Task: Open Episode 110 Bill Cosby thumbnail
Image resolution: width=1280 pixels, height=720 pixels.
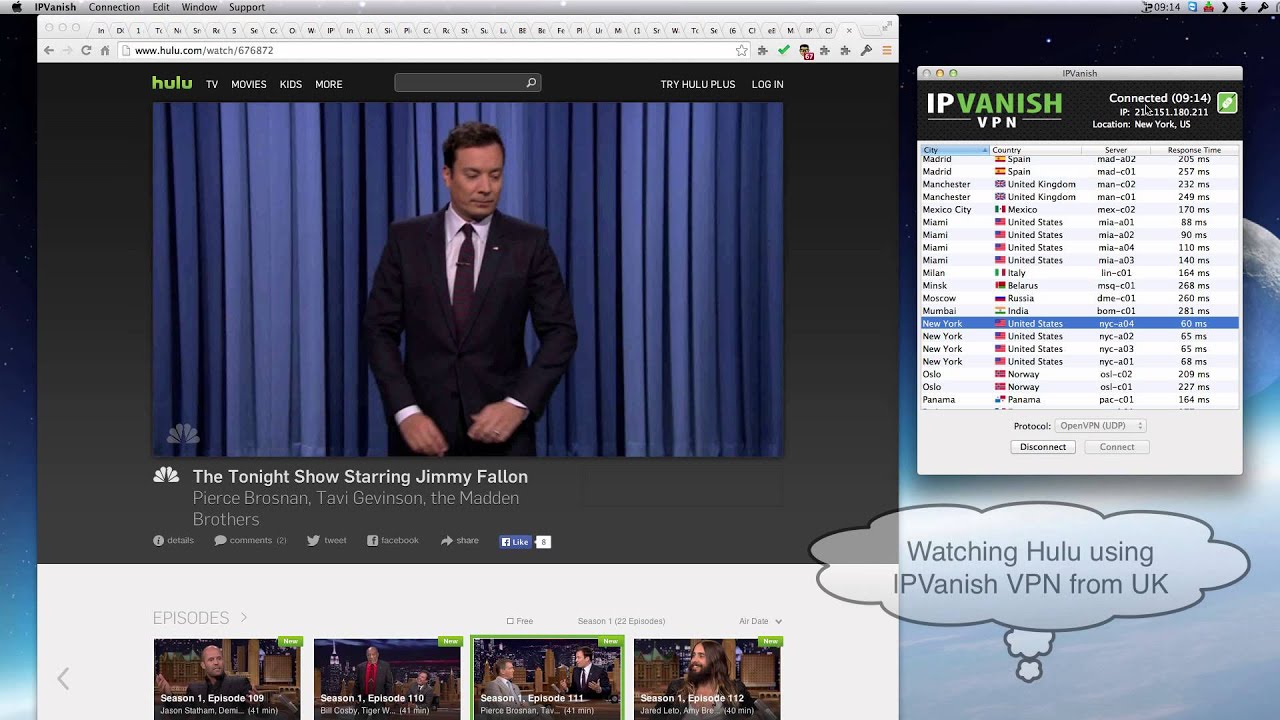Action: tap(387, 677)
